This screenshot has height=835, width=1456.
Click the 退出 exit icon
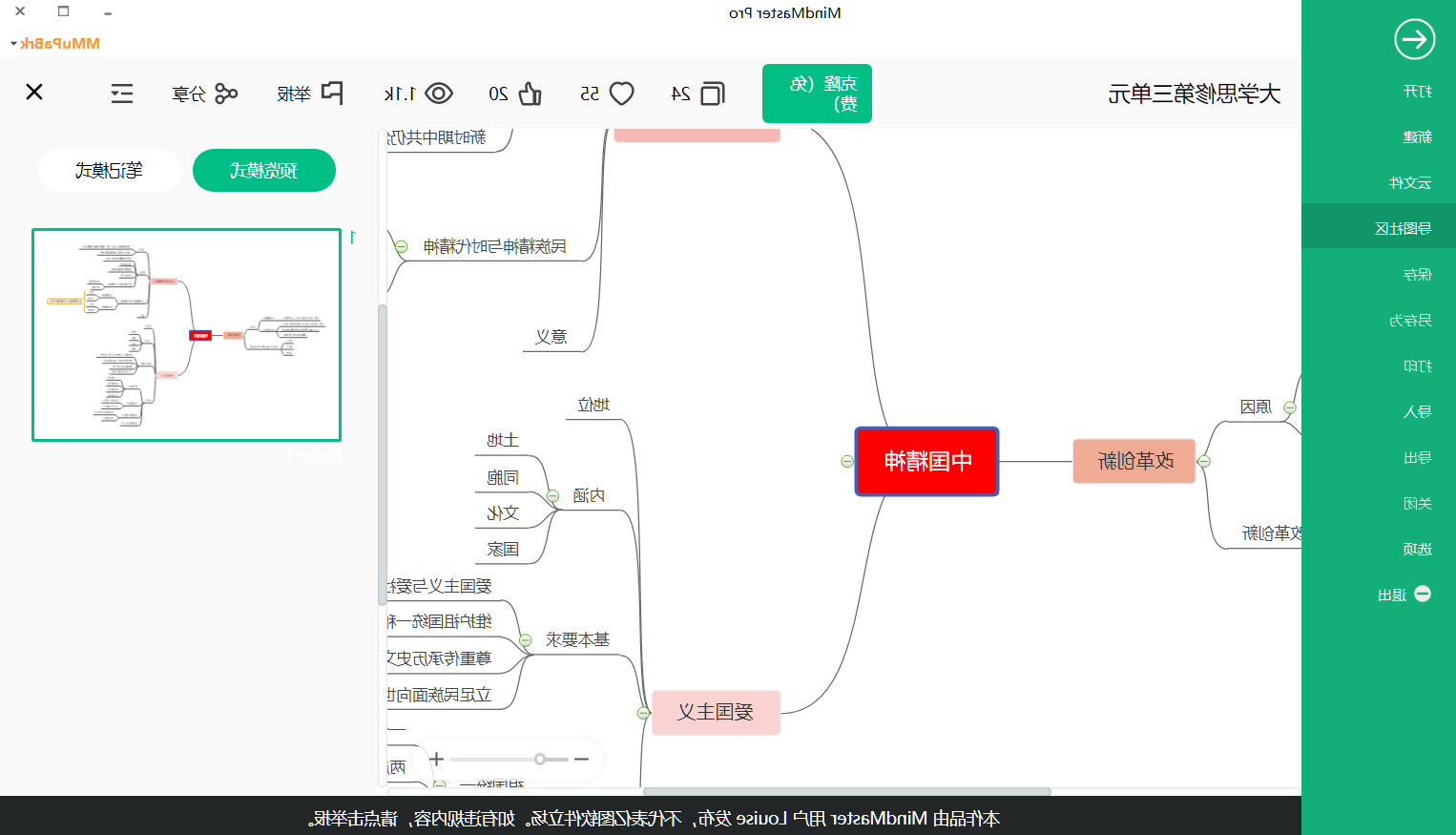point(1423,594)
